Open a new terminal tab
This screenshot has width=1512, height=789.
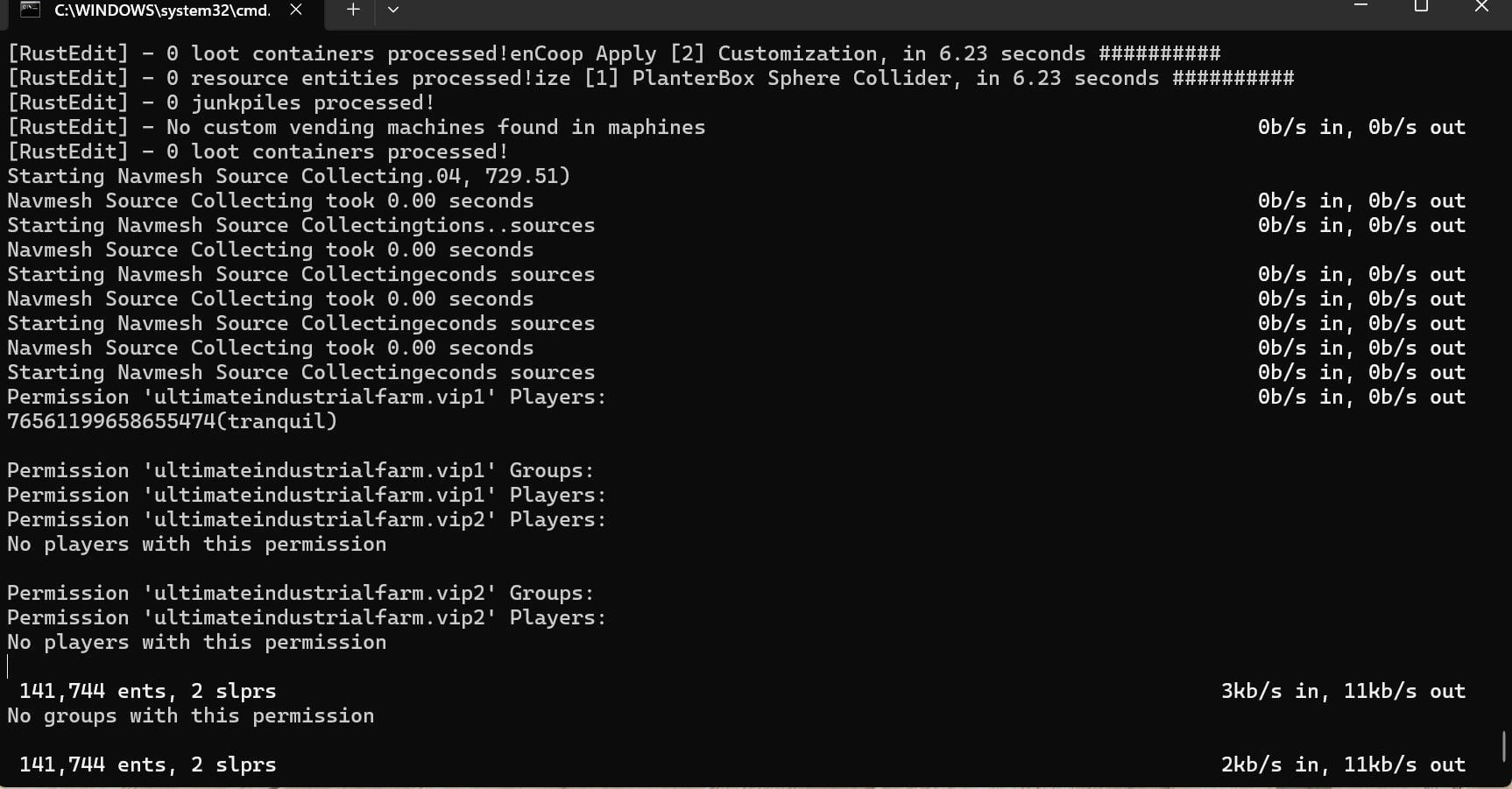point(352,10)
